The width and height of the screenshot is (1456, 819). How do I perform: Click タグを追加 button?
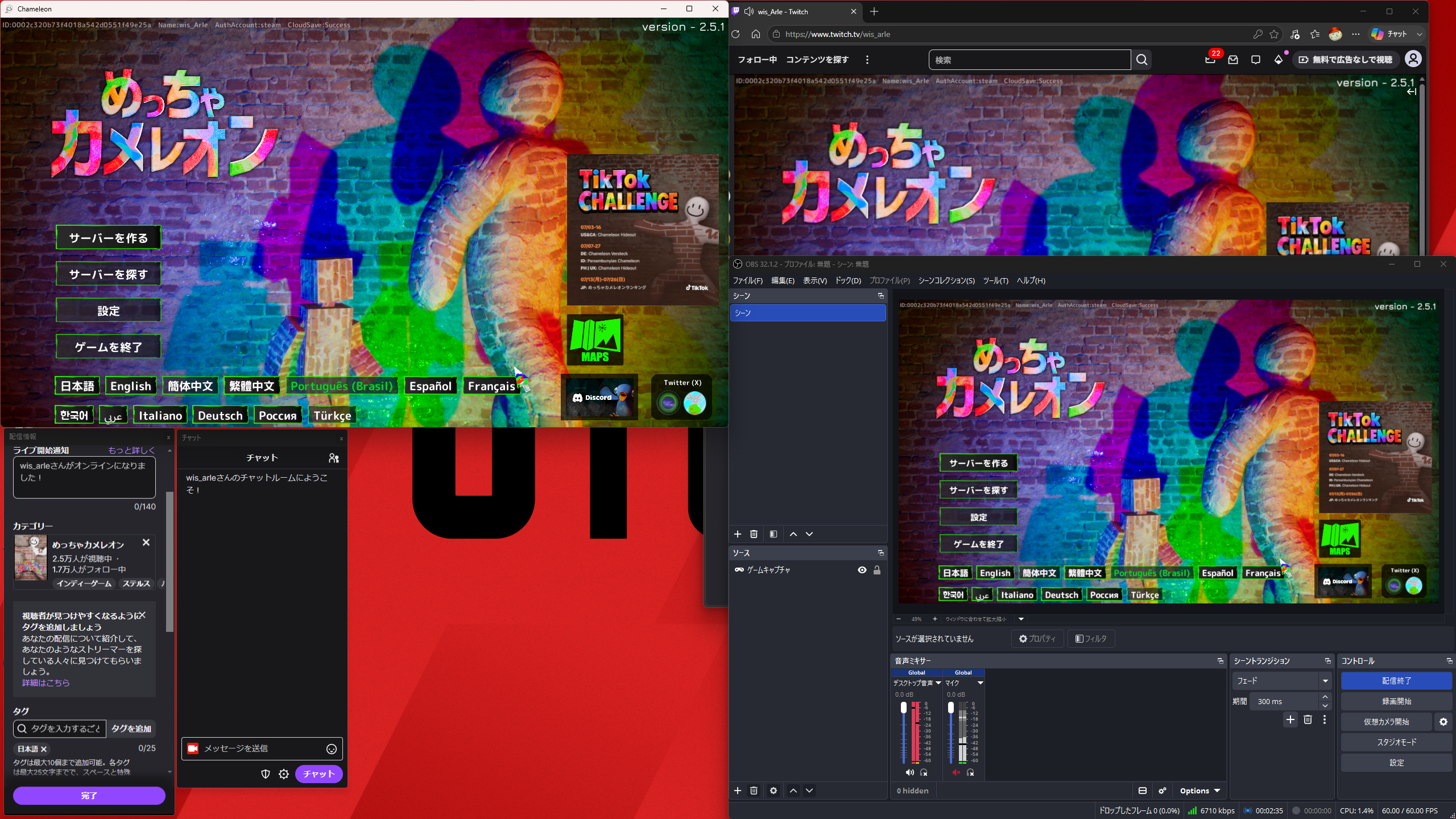coord(131,729)
